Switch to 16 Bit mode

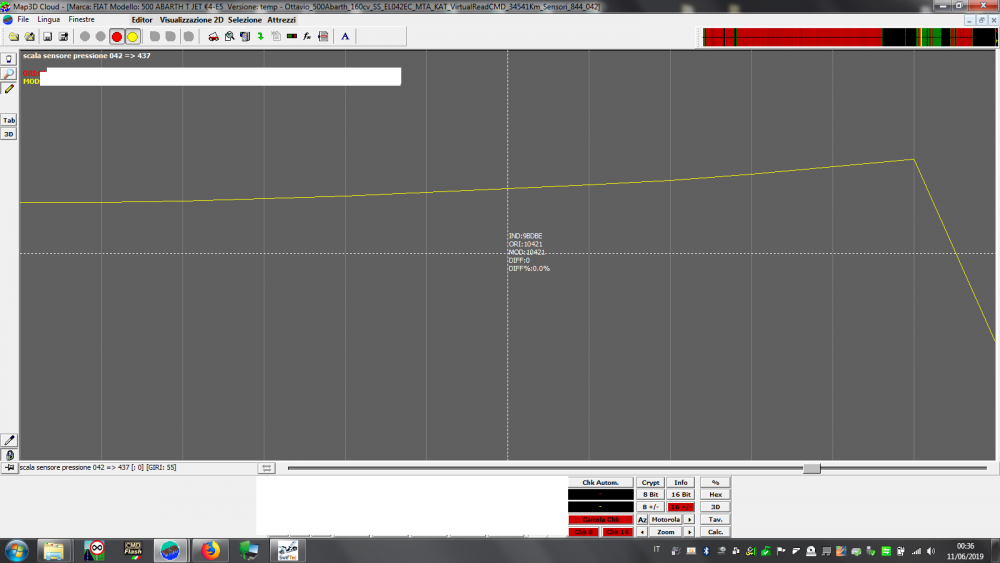(x=680, y=495)
